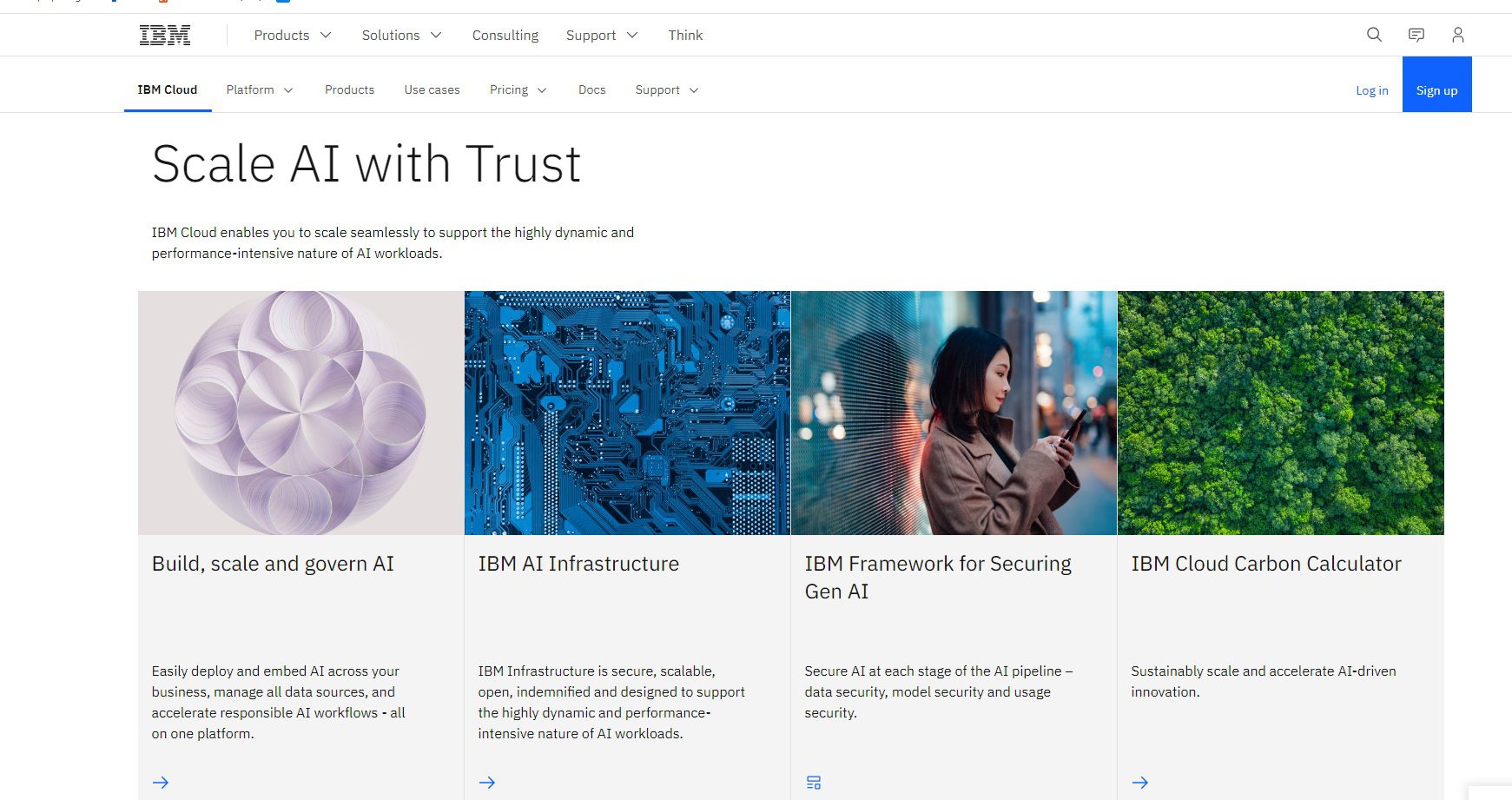Click the Log in link

tap(1372, 90)
